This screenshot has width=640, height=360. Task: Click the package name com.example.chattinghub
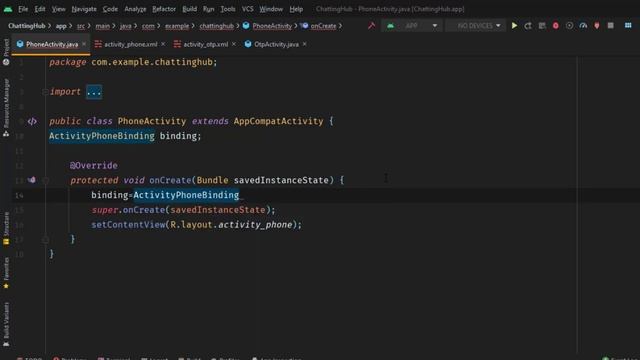click(152, 62)
